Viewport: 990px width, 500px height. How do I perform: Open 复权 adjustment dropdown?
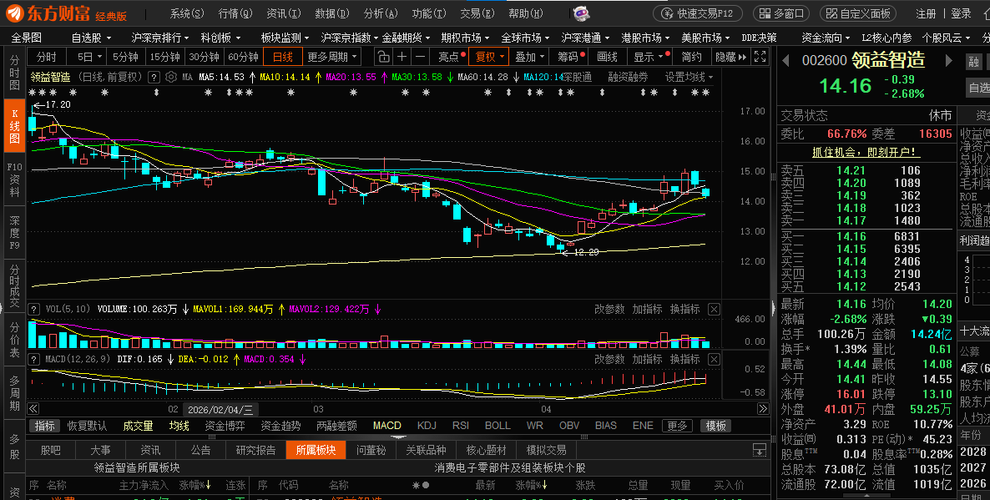[x=490, y=57]
